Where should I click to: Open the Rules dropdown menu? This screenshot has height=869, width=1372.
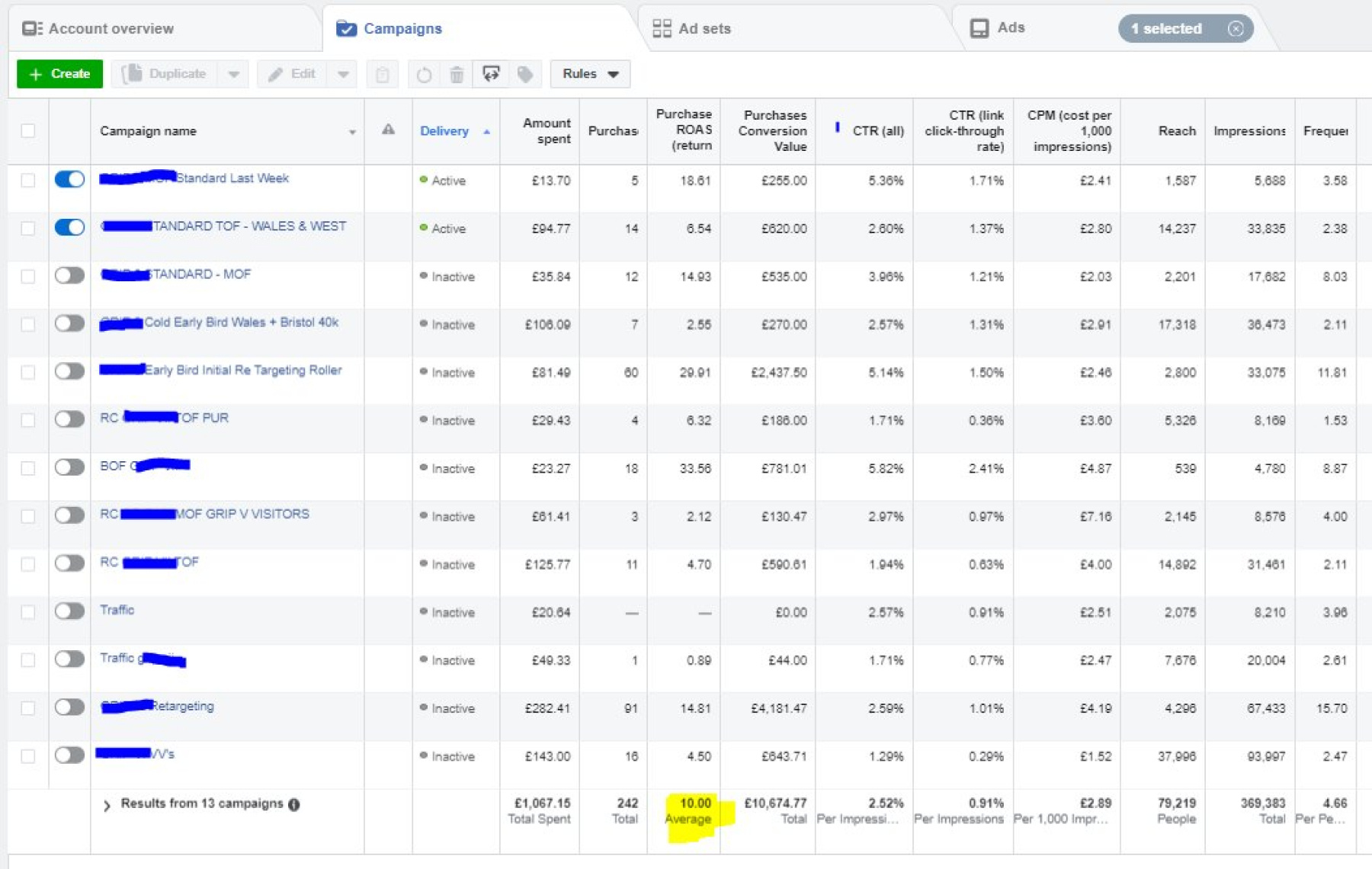click(x=590, y=74)
